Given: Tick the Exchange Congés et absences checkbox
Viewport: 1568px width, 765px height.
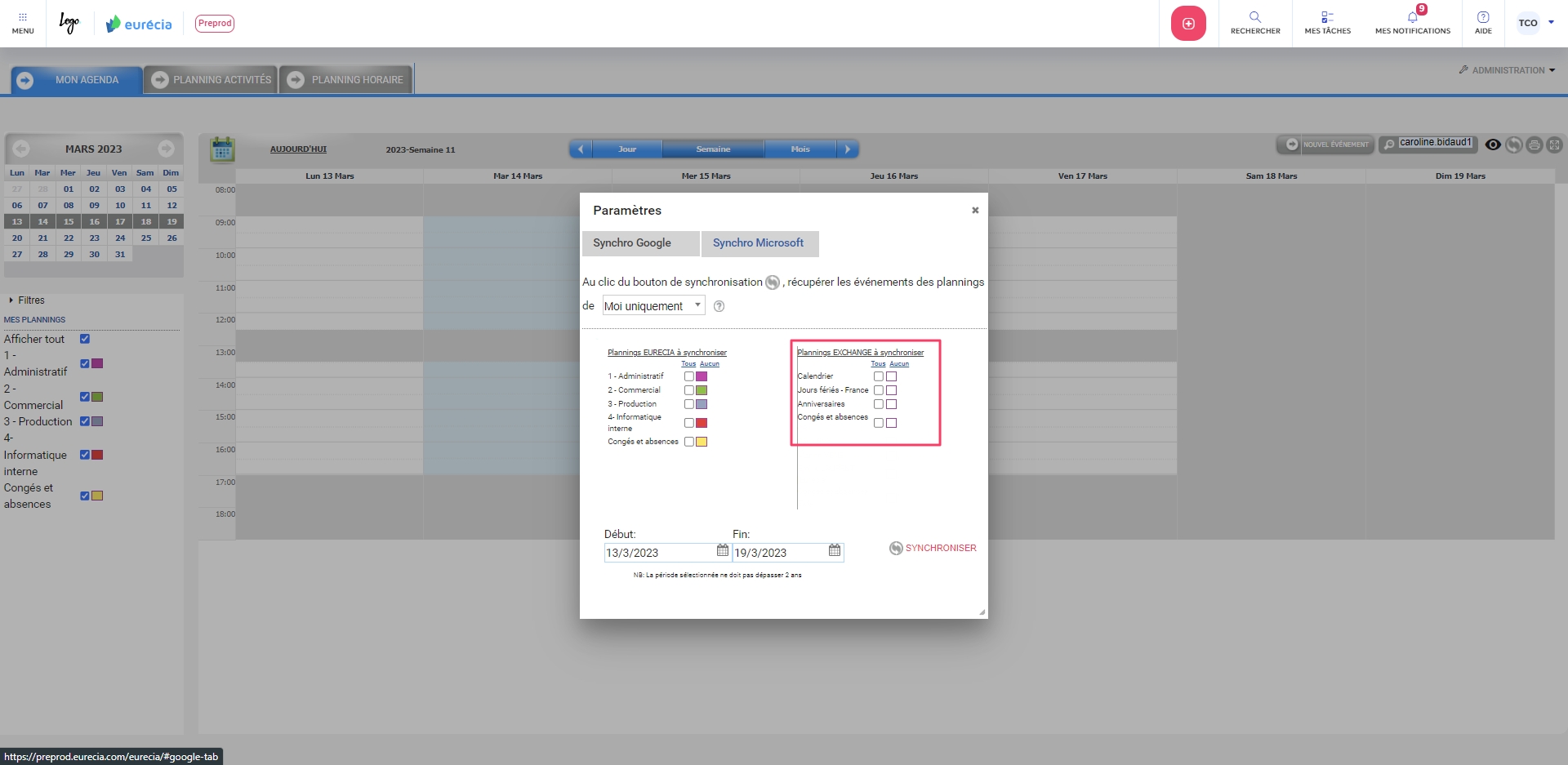Looking at the screenshot, I should click(x=879, y=423).
